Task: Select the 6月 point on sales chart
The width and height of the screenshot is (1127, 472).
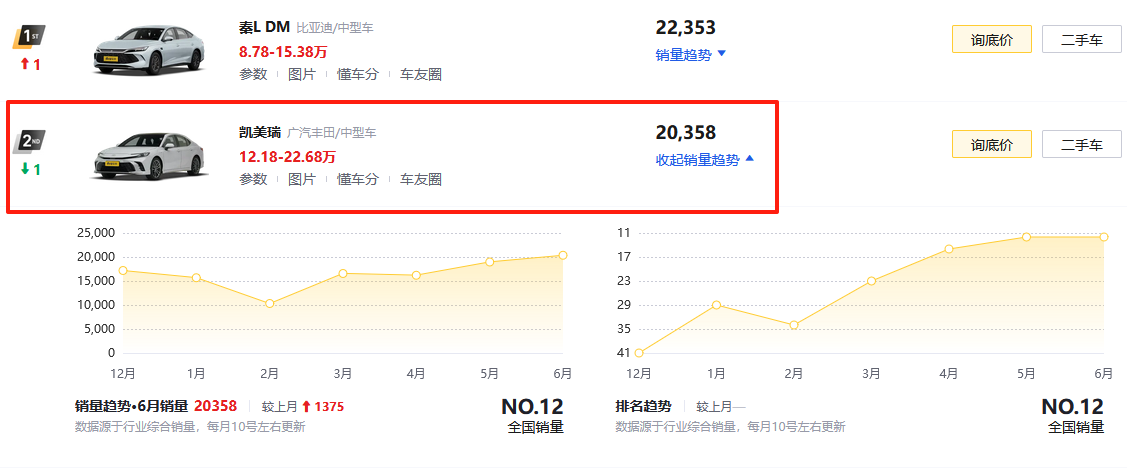Action: (x=563, y=255)
